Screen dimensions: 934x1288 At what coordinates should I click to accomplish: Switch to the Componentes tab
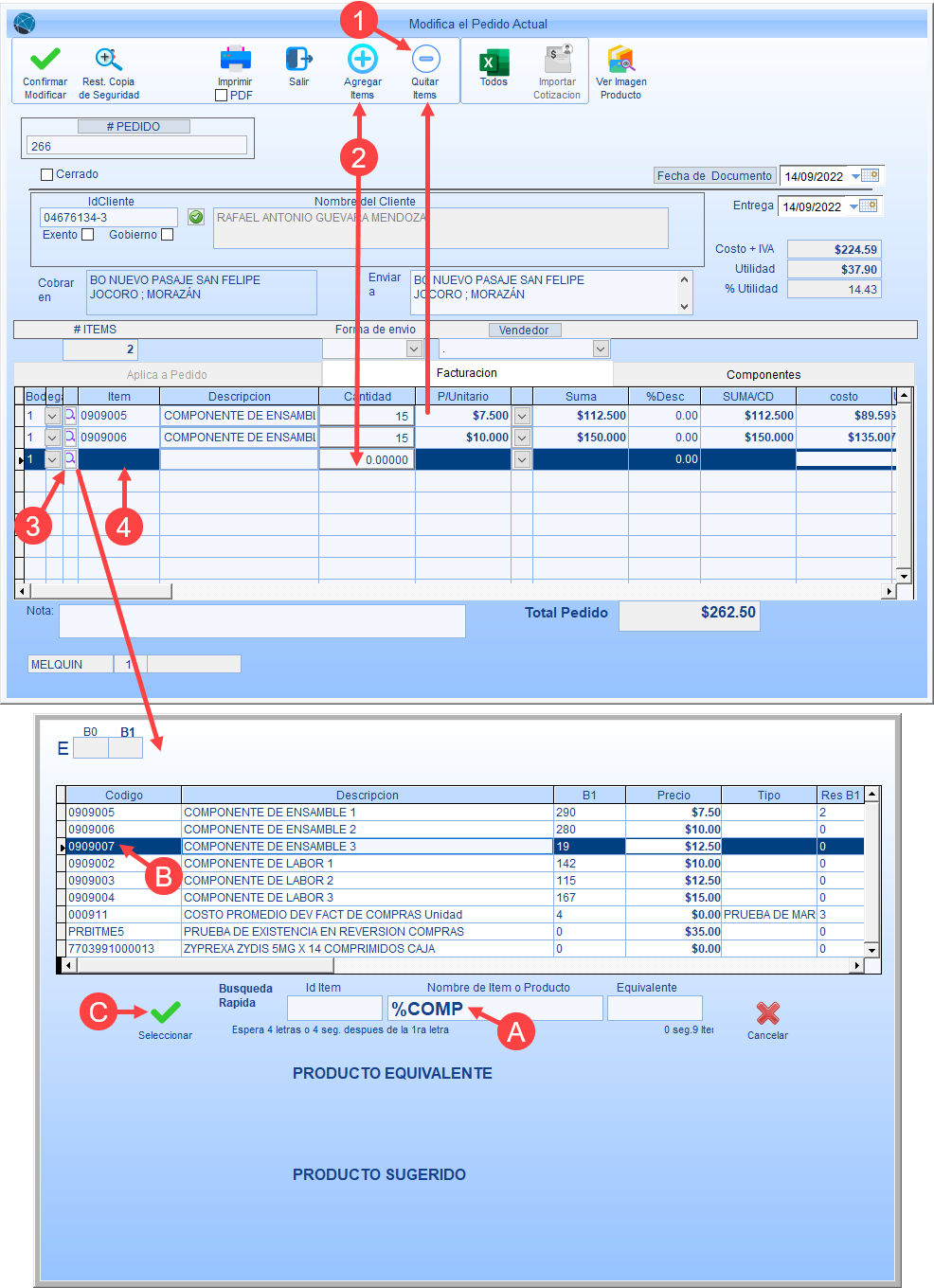click(763, 375)
